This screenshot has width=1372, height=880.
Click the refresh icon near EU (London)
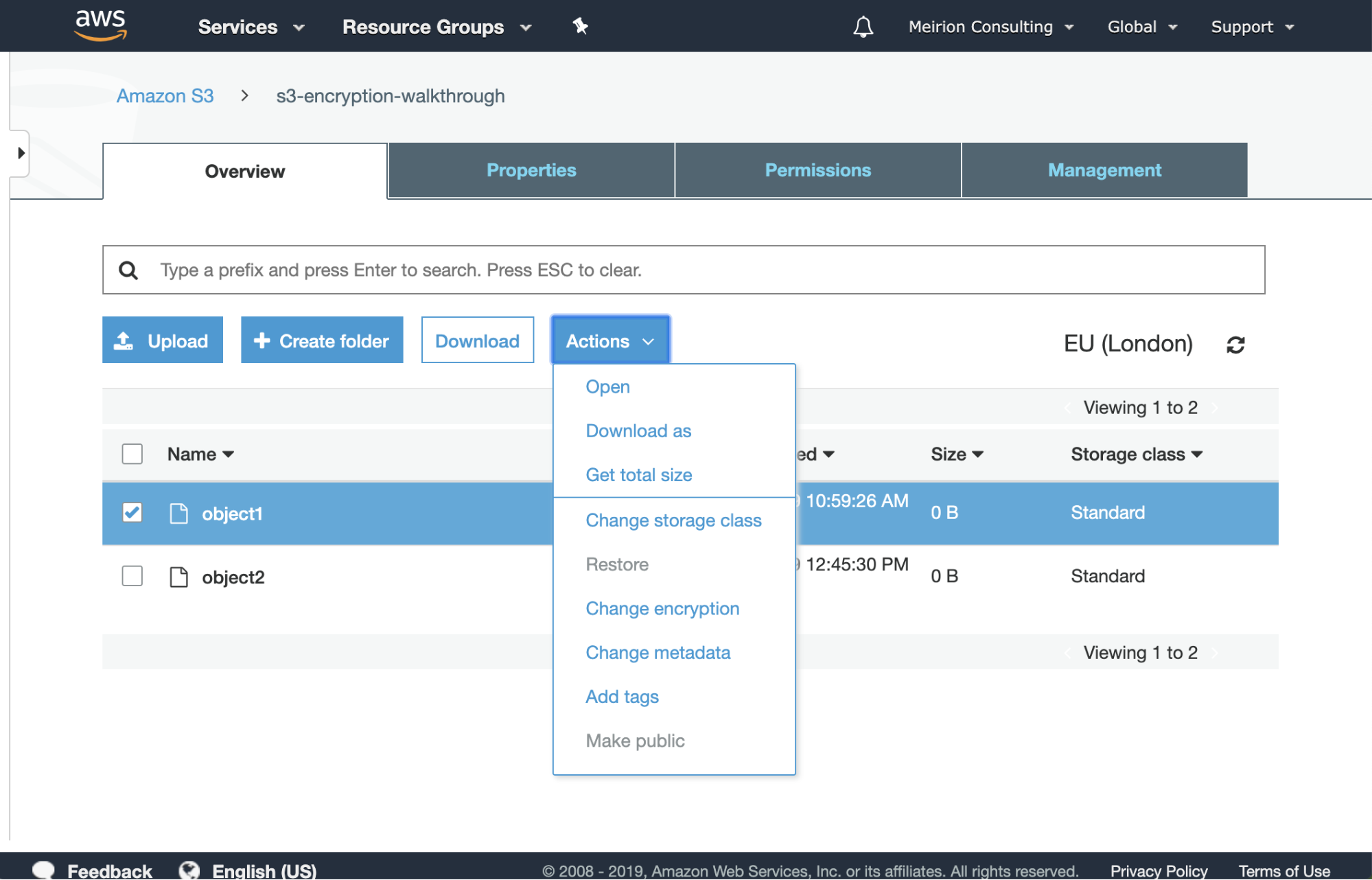tap(1235, 345)
